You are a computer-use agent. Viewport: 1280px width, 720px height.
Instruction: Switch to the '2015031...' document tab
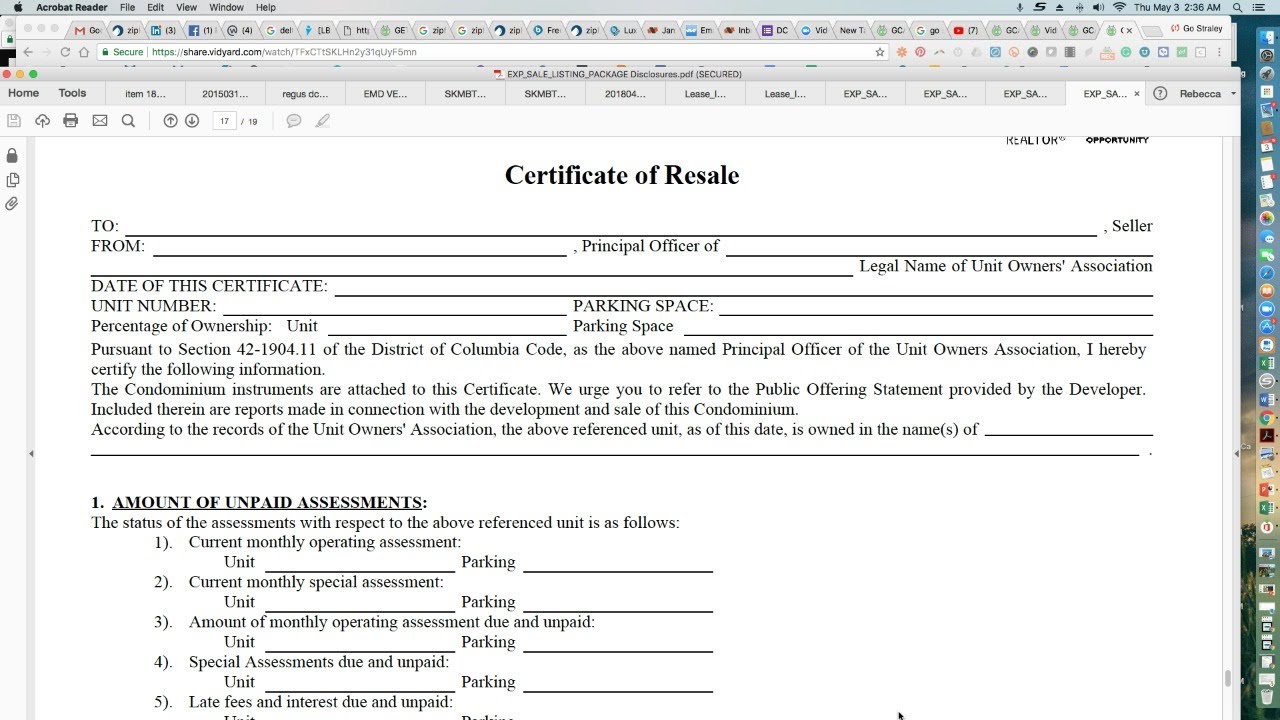(x=225, y=94)
